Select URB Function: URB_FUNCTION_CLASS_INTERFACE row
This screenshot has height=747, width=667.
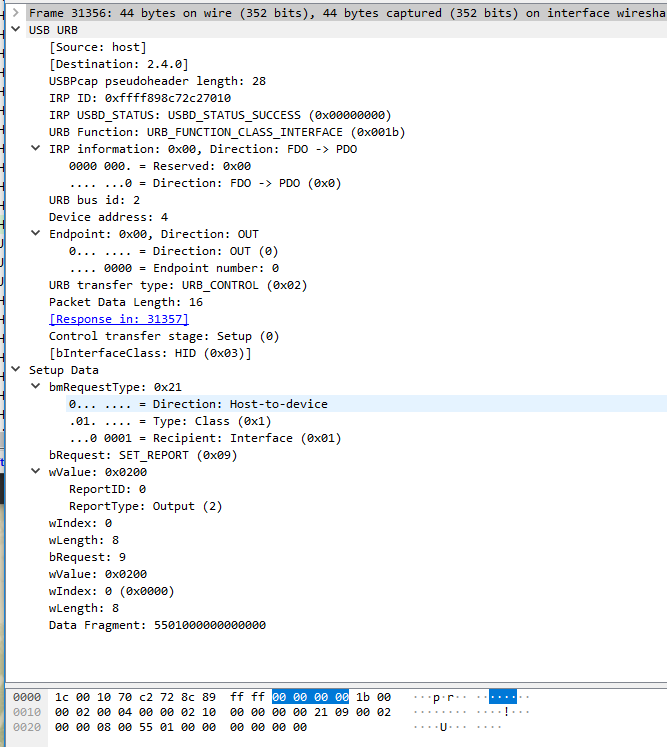pos(227,132)
